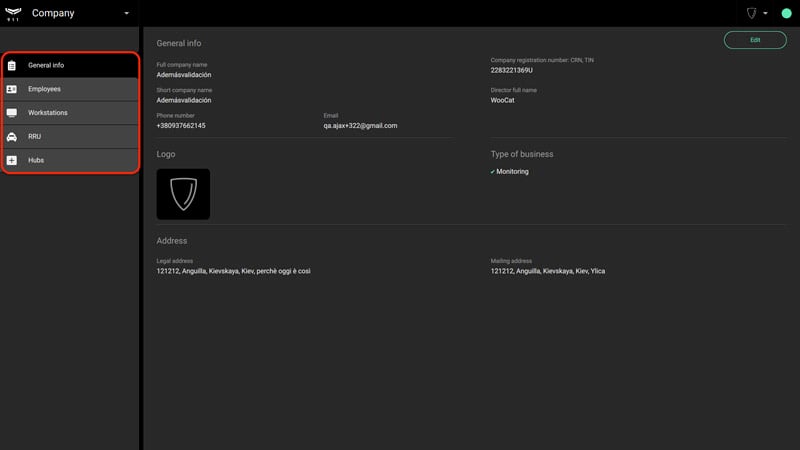This screenshot has height=450, width=800.
Task: Open the Employees section
Action: click(70, 89)
